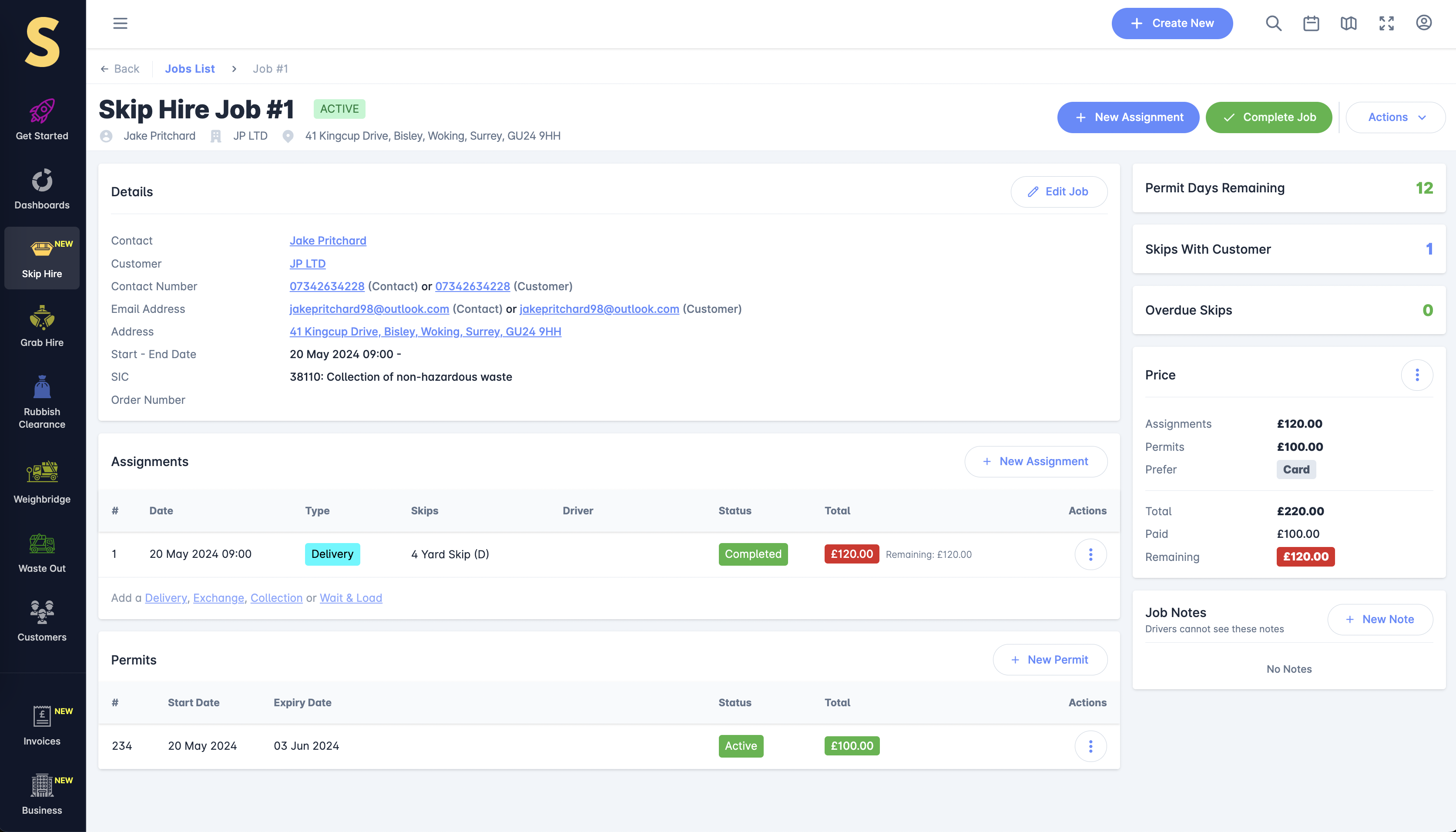
Task: Open the hamburger menu icon
Action: tap(120, 23)
